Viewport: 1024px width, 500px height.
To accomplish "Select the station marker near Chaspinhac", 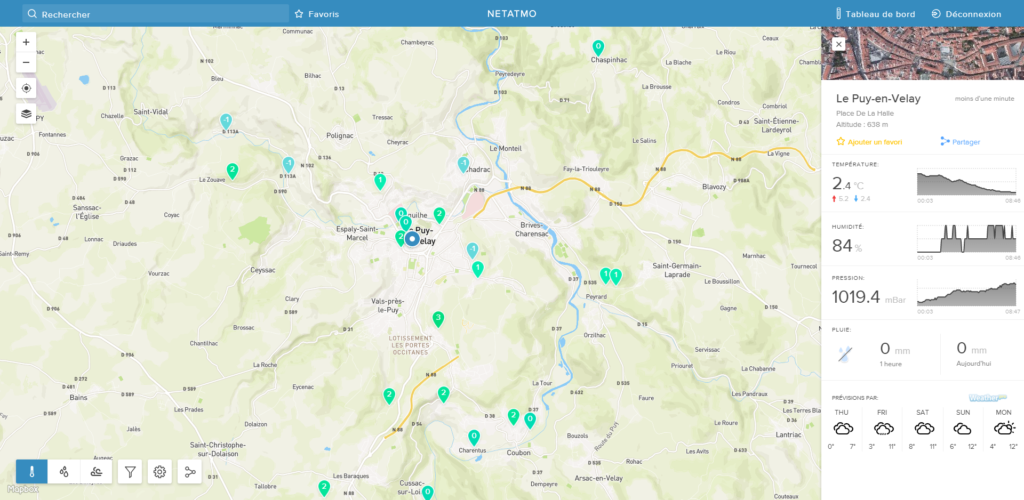I will click(x=598, y=48).
